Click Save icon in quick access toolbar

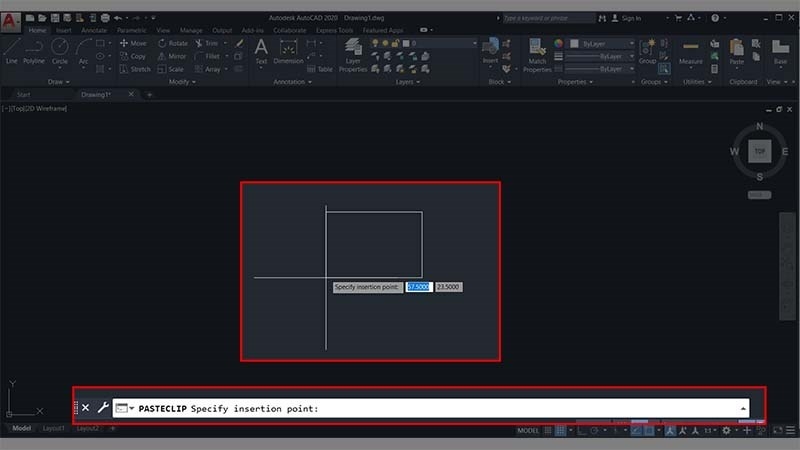pyautogui.click(x=55, y=18)
